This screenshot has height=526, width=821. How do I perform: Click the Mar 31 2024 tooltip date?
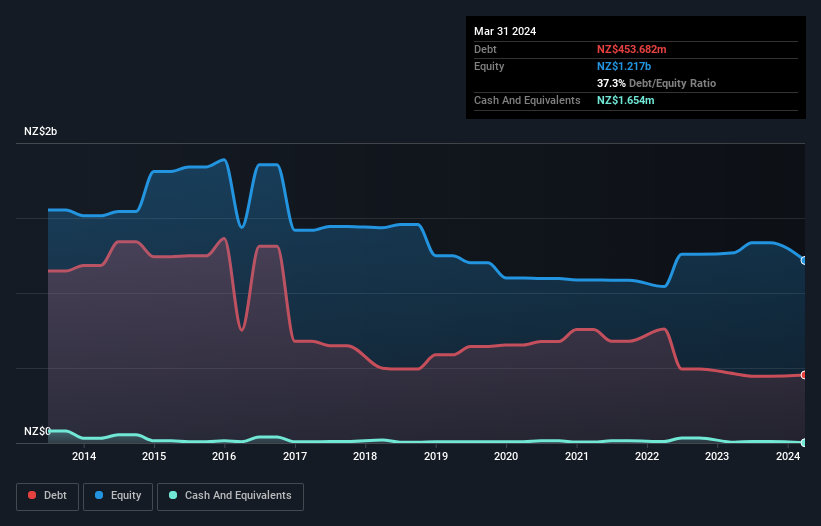click(x=505, y=31)
